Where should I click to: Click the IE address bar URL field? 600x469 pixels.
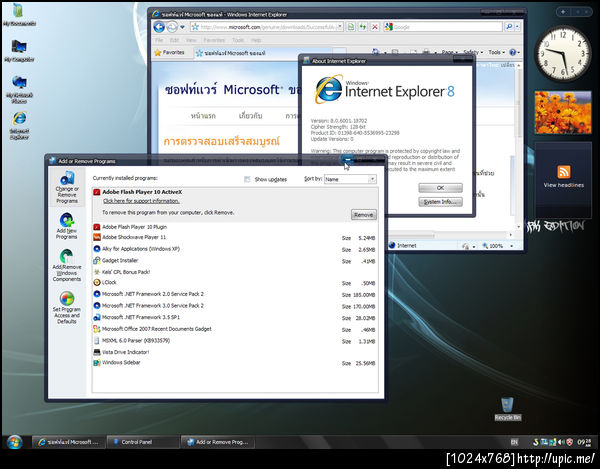click(x=267, y=27)
